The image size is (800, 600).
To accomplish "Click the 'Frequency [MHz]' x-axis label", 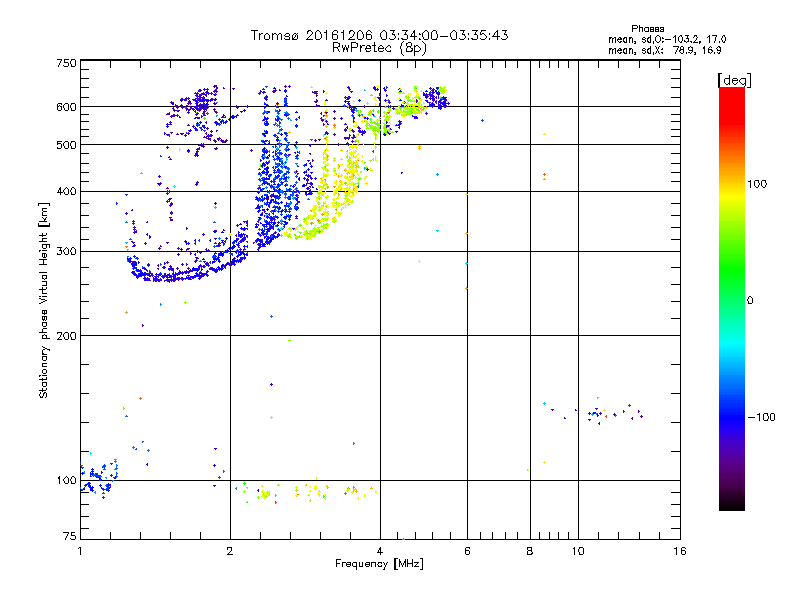I will point(379,564).
